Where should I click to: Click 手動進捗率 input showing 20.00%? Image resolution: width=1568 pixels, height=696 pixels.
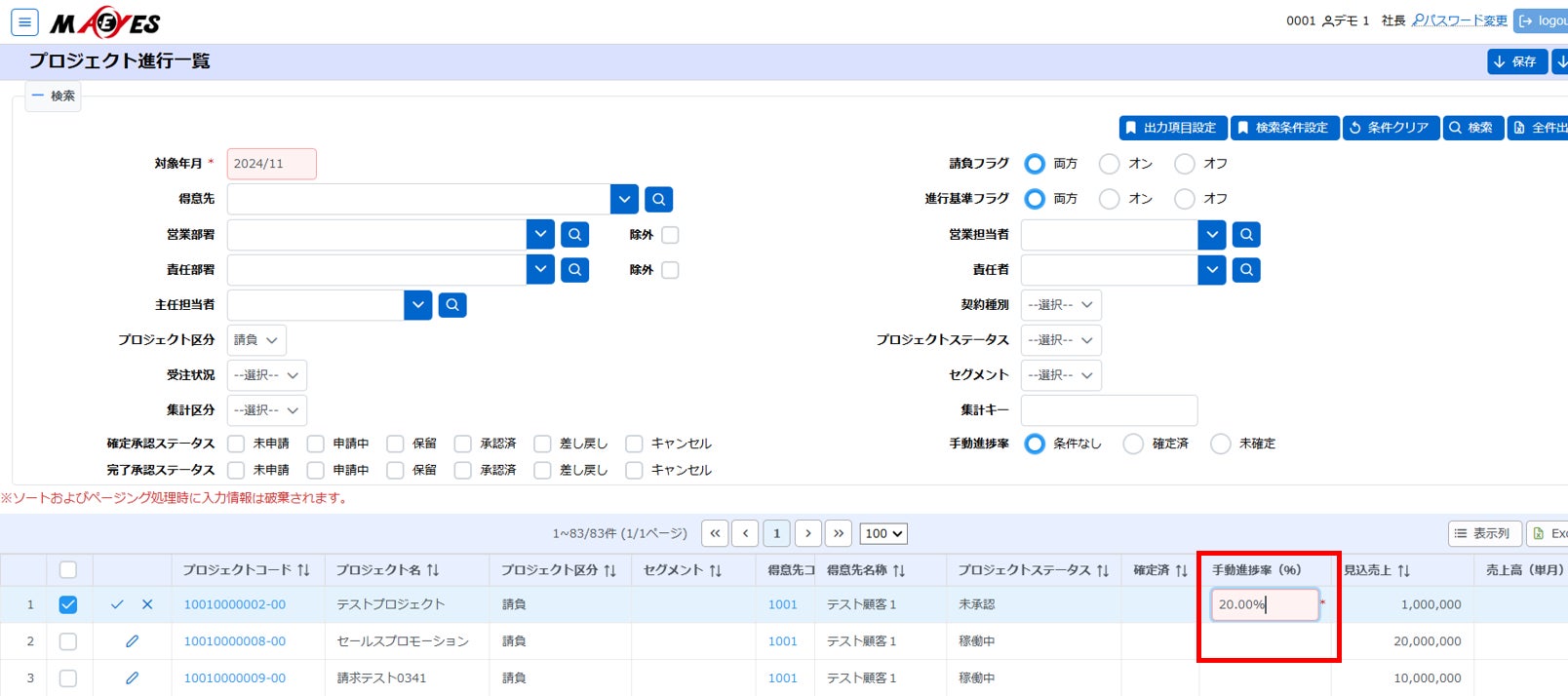coord(1265,604)
